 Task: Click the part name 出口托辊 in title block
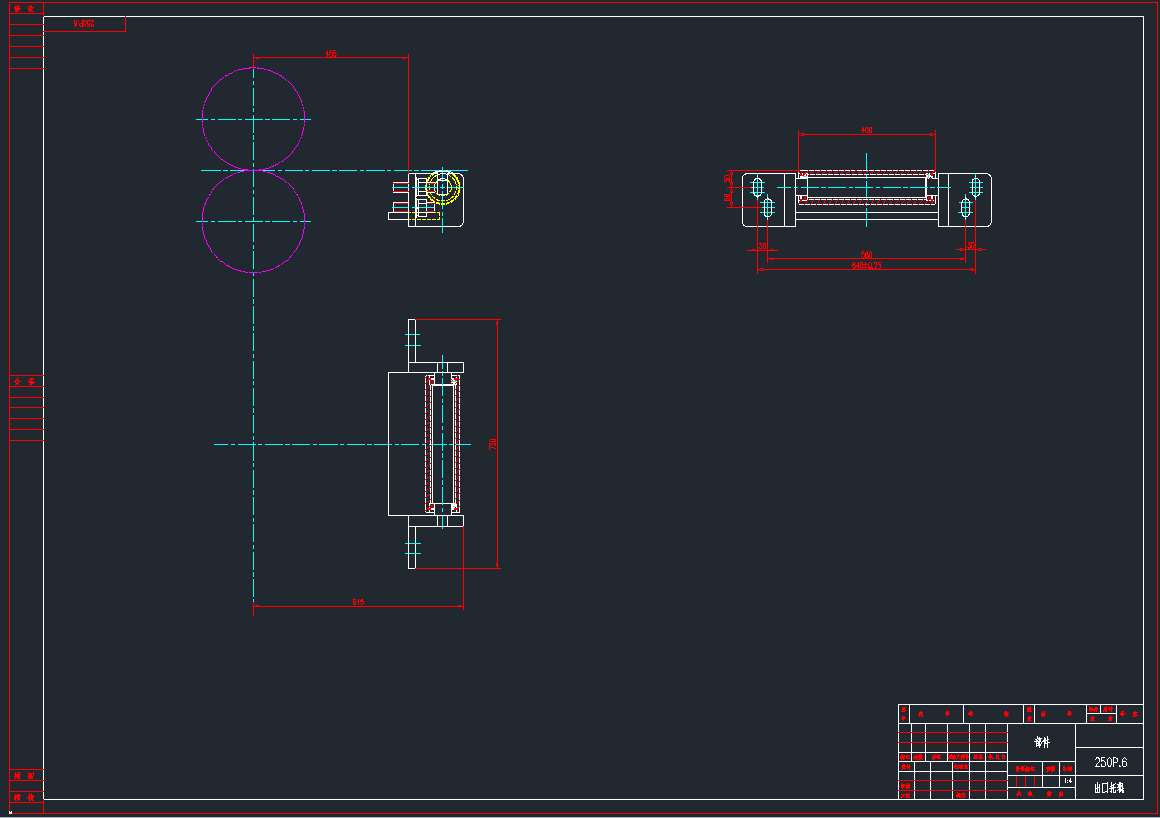(1110, 786)
